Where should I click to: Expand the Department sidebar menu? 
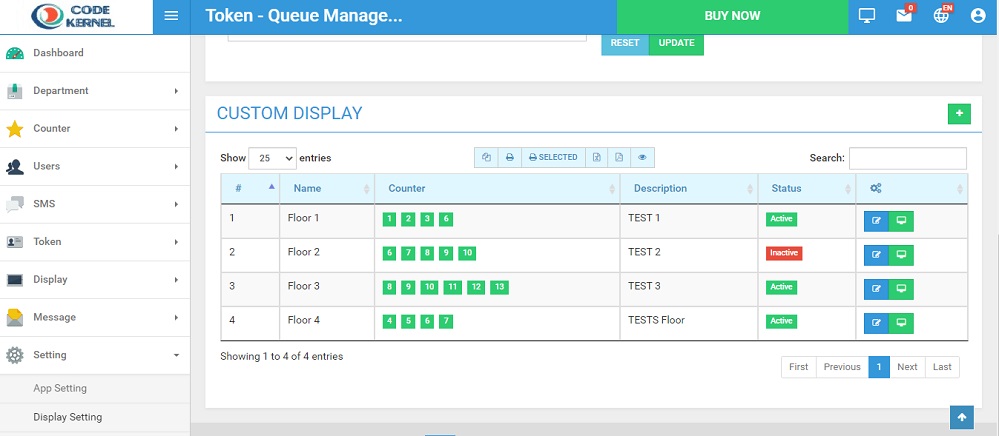[x=95, y=91]
